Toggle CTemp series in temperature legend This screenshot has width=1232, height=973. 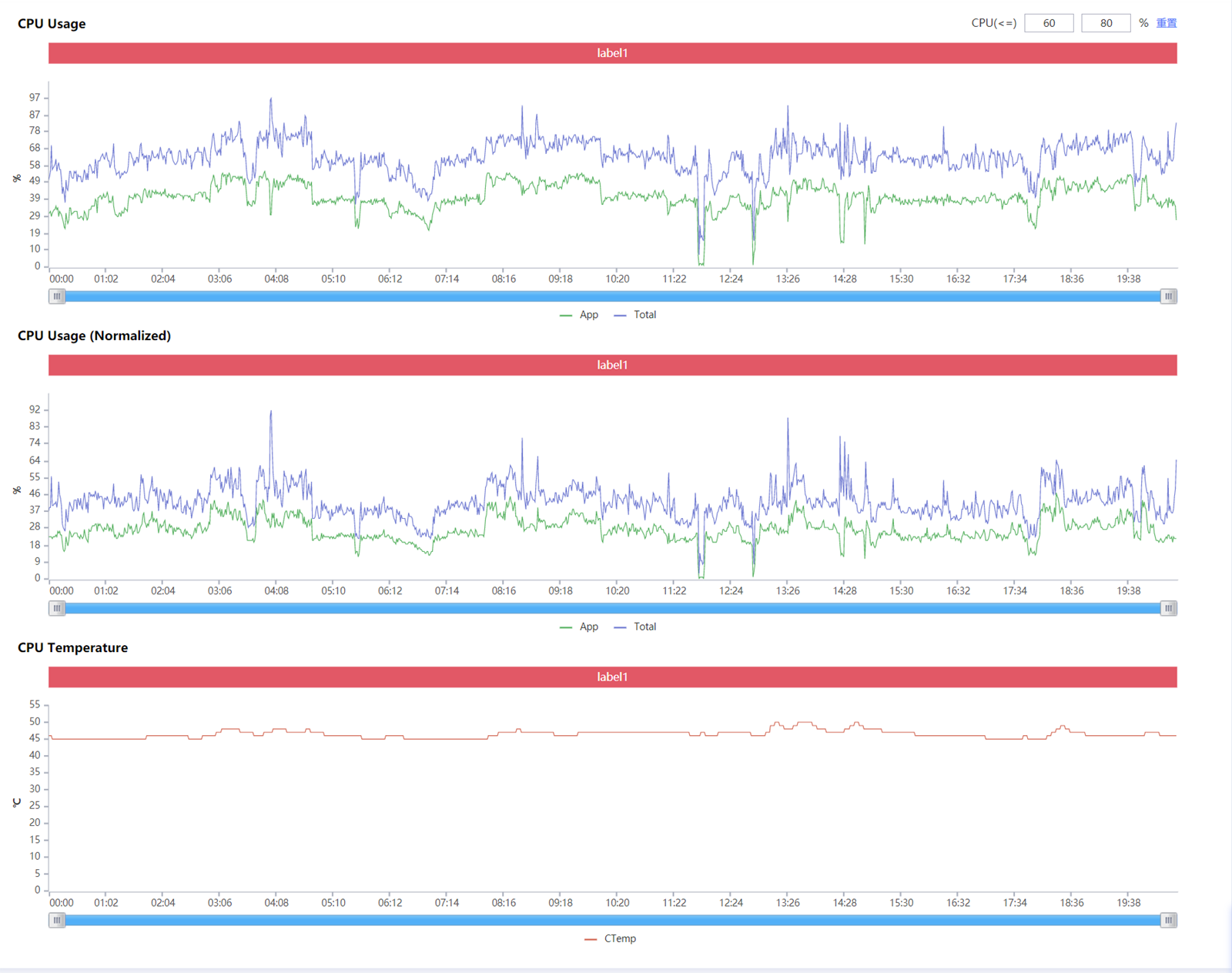tap(611, 938)
